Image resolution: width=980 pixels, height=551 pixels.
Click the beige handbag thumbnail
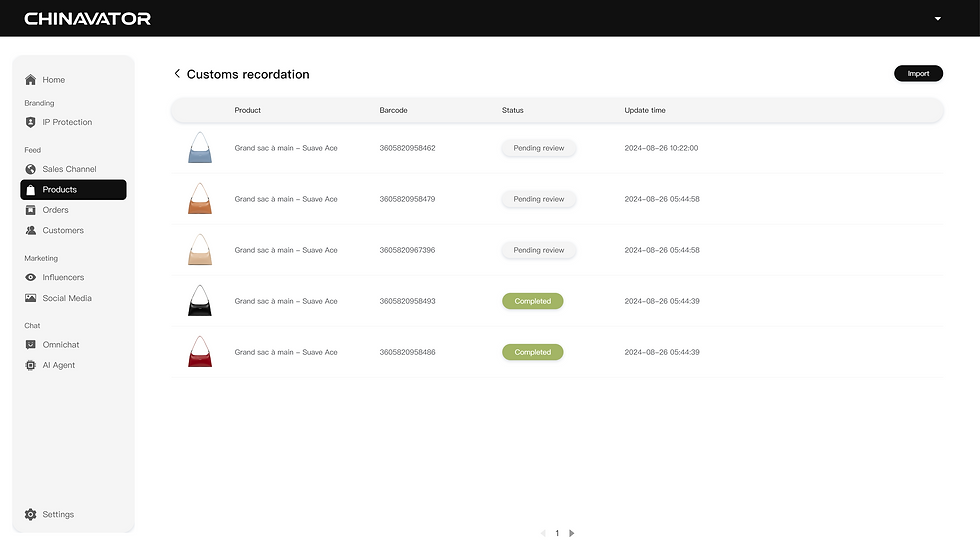pyautogui.click(x=200, y=250)
